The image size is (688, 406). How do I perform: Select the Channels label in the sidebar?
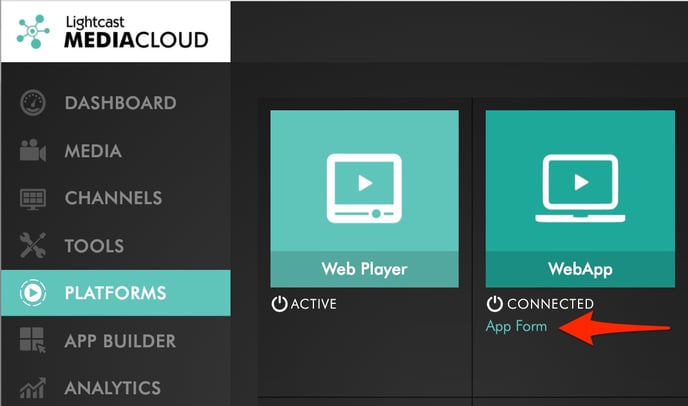coord(113,198)
